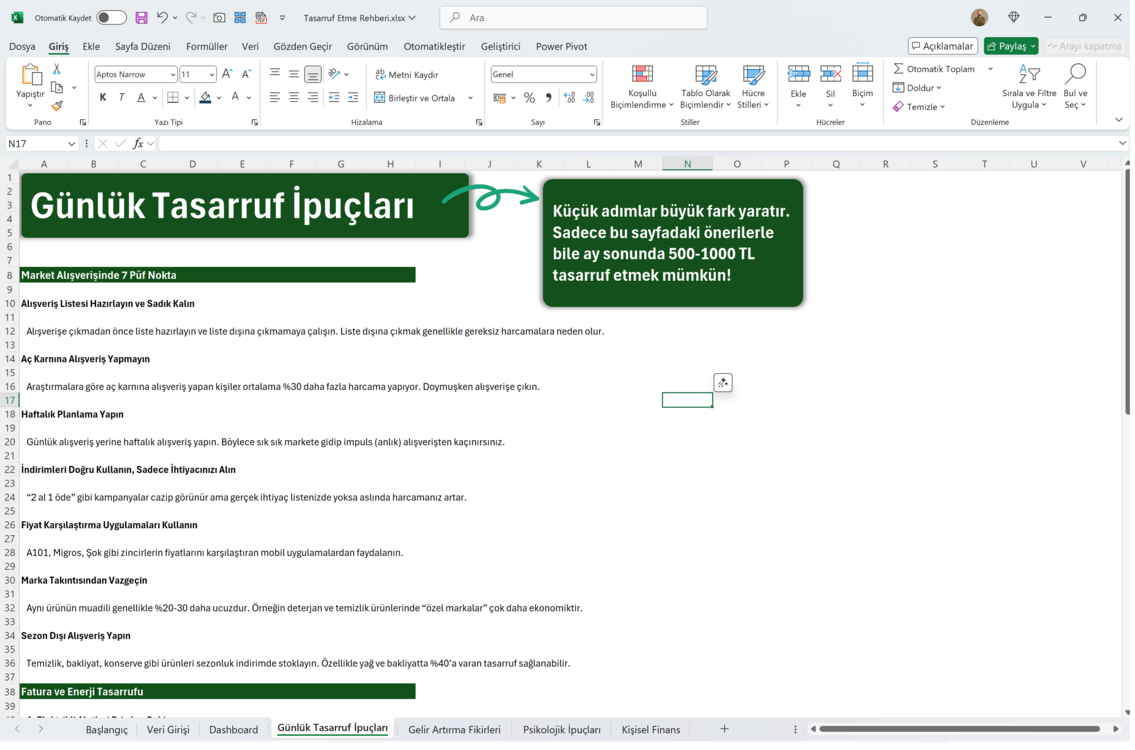
Task: Switch to the Formüller ribbon tab
Action: pyautogui.click(x=206, y=46)
